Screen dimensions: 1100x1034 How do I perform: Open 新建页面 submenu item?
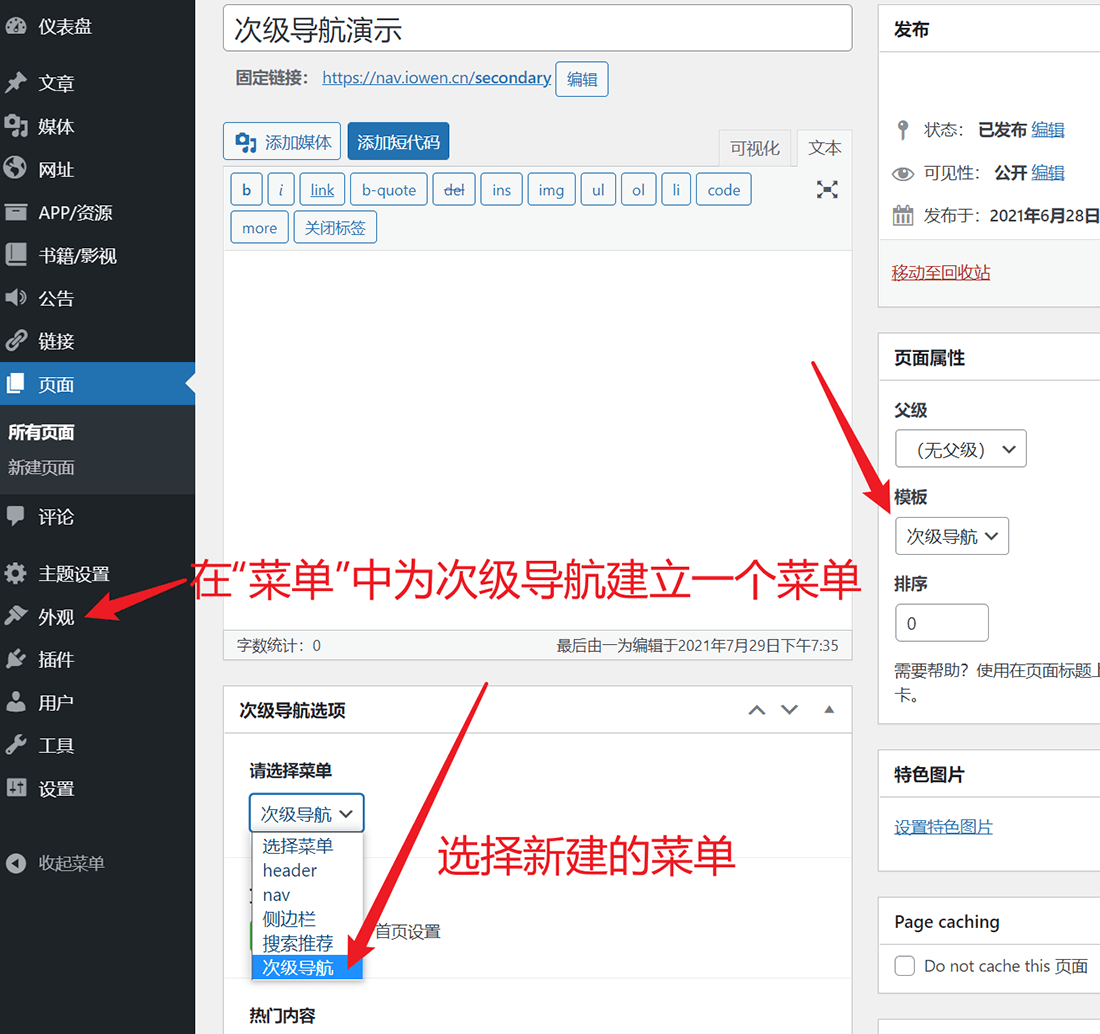coord(41,467)
